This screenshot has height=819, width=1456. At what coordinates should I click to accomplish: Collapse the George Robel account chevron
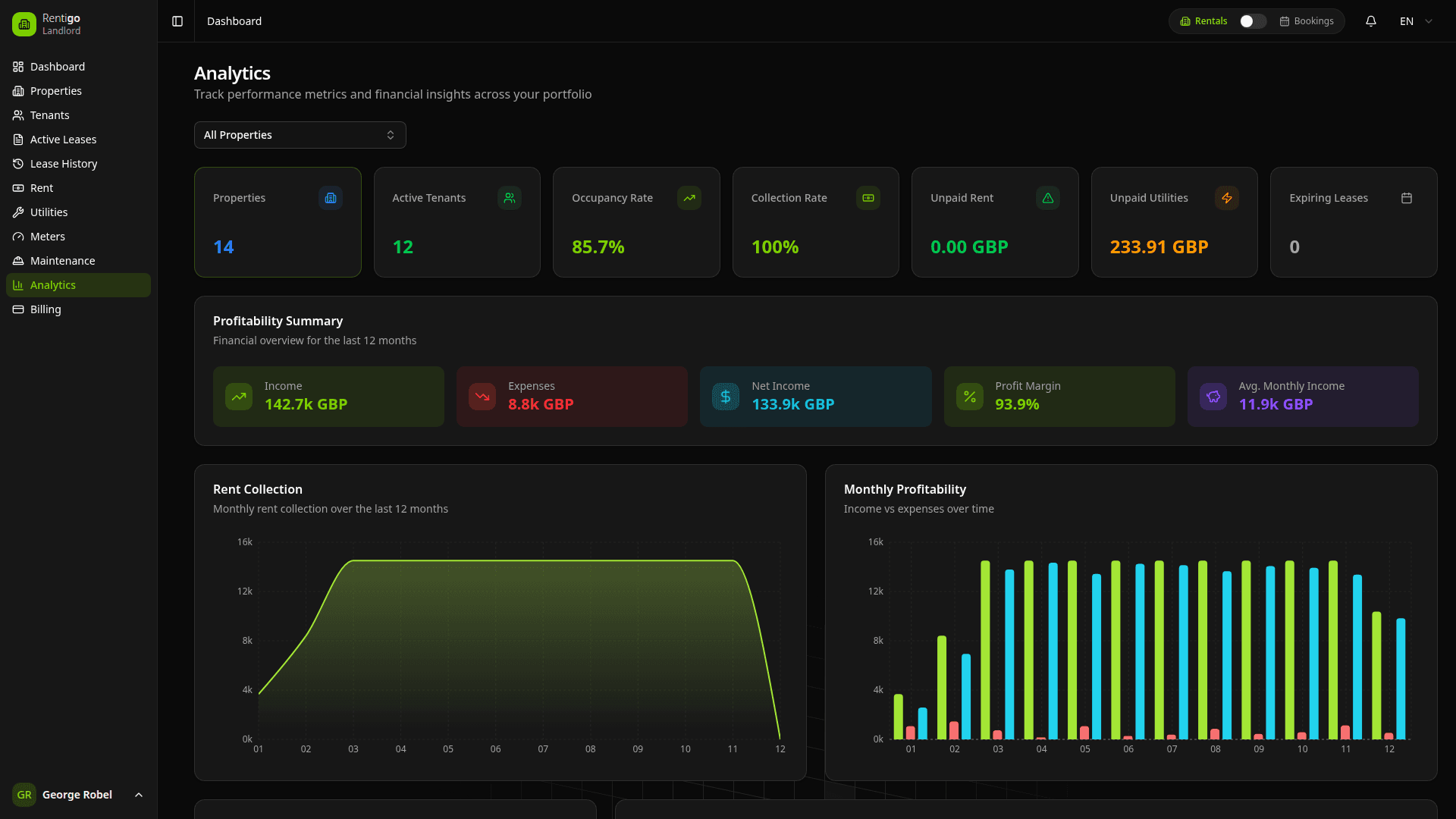(138, 795)
